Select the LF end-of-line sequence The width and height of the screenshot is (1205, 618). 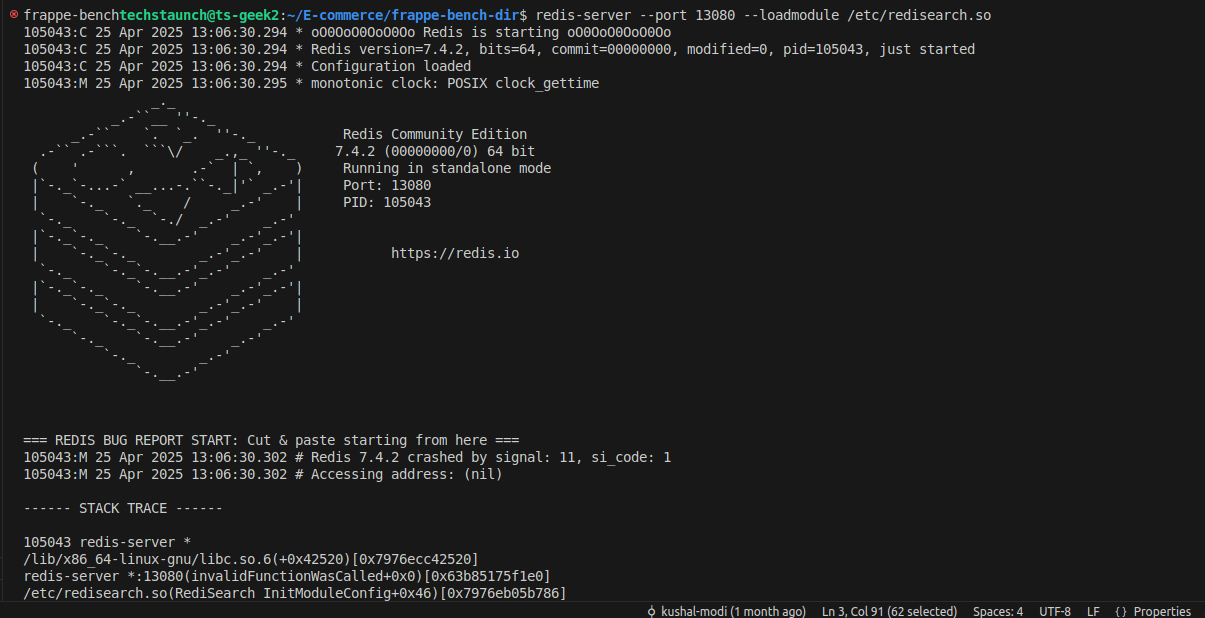(x=1093, y=611)
